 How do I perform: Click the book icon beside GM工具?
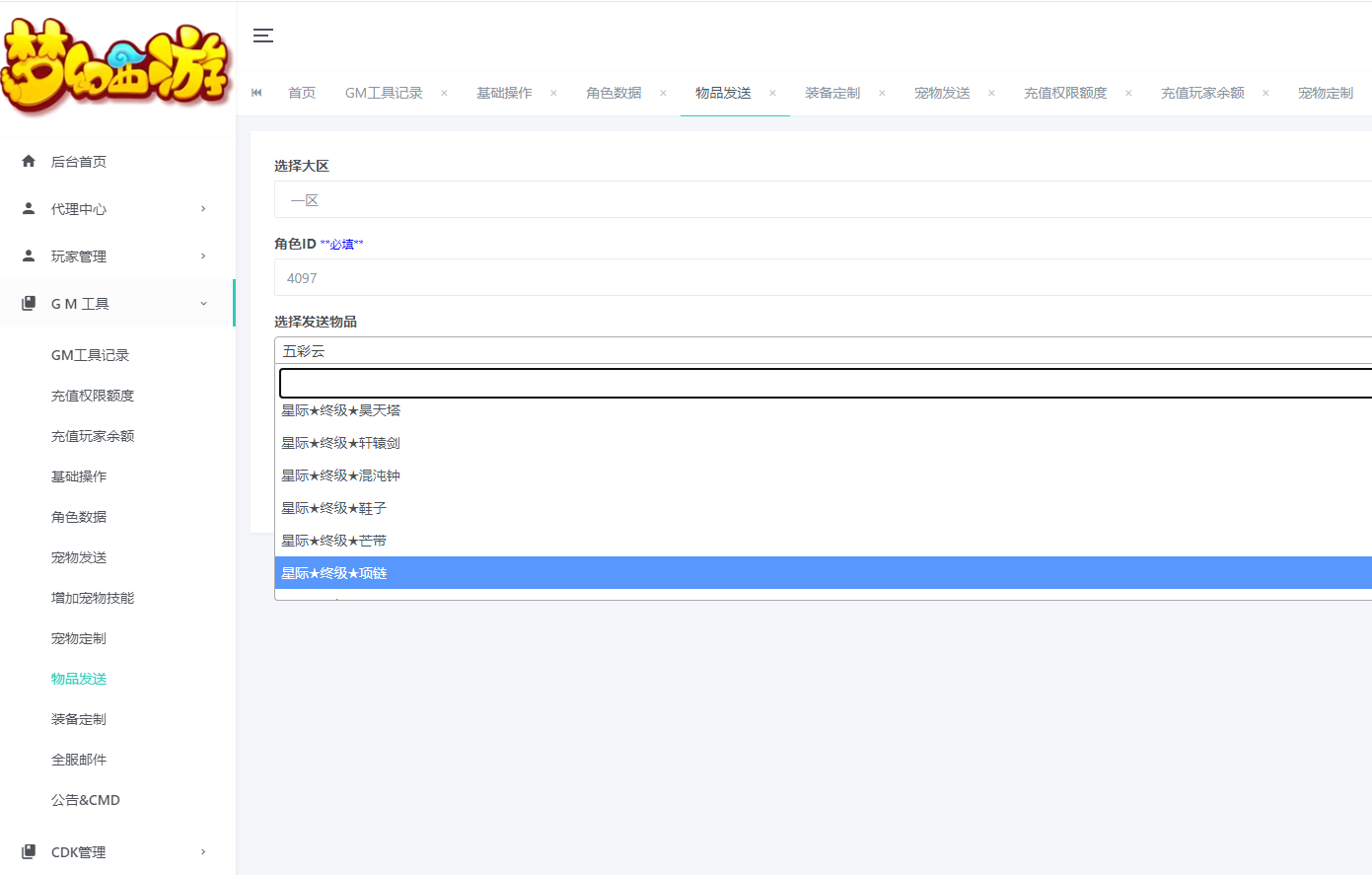[x=29, y=303]
